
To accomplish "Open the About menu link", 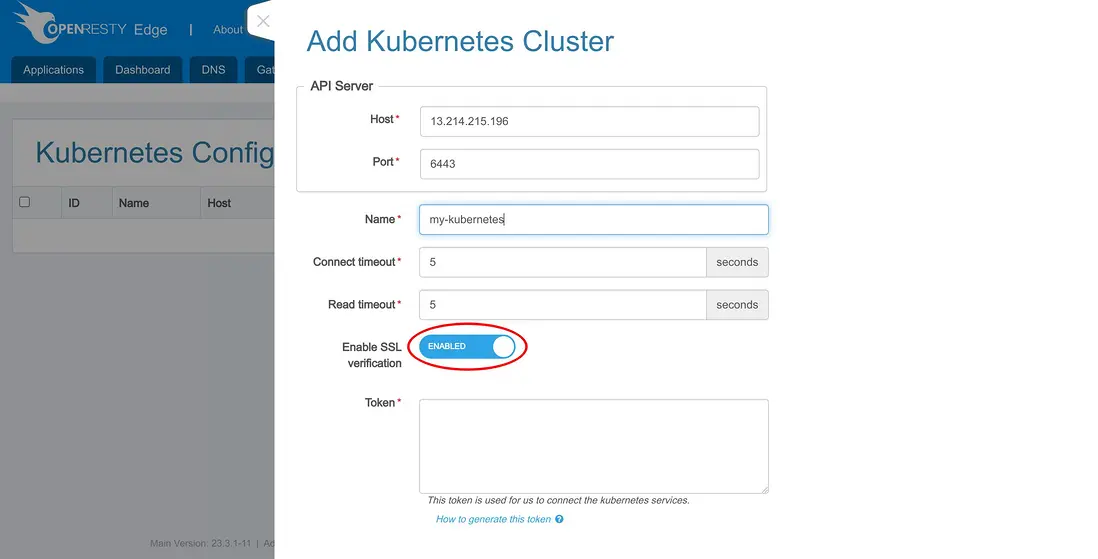I will (x=228, y=30).
